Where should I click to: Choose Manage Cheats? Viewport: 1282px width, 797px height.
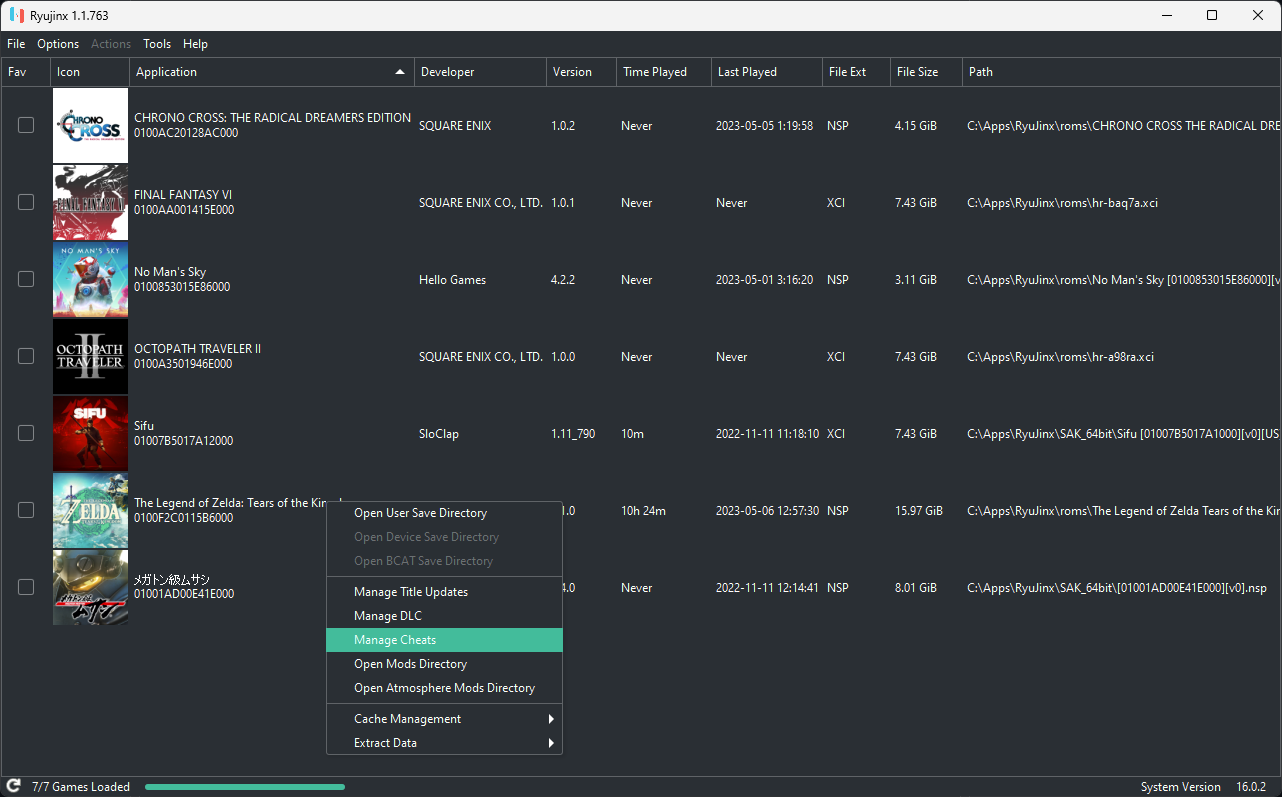pyautogui.click(x=444, y=640)
